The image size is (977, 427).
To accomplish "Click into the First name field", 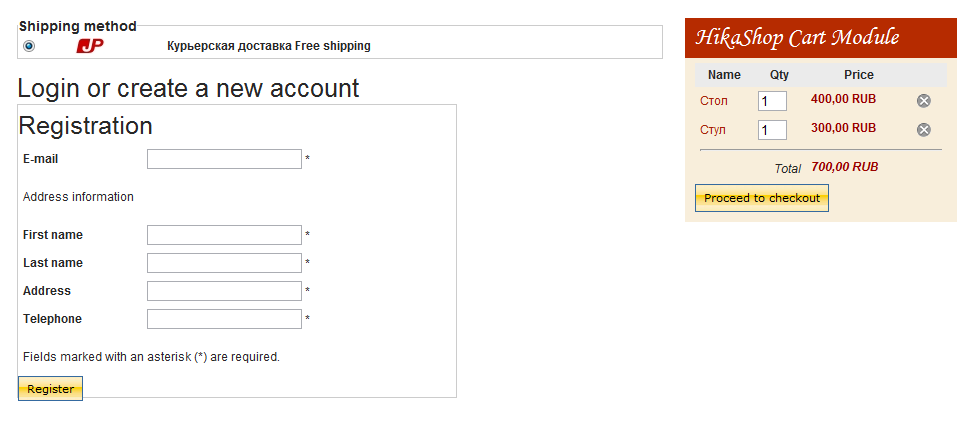I will (224, 235).
